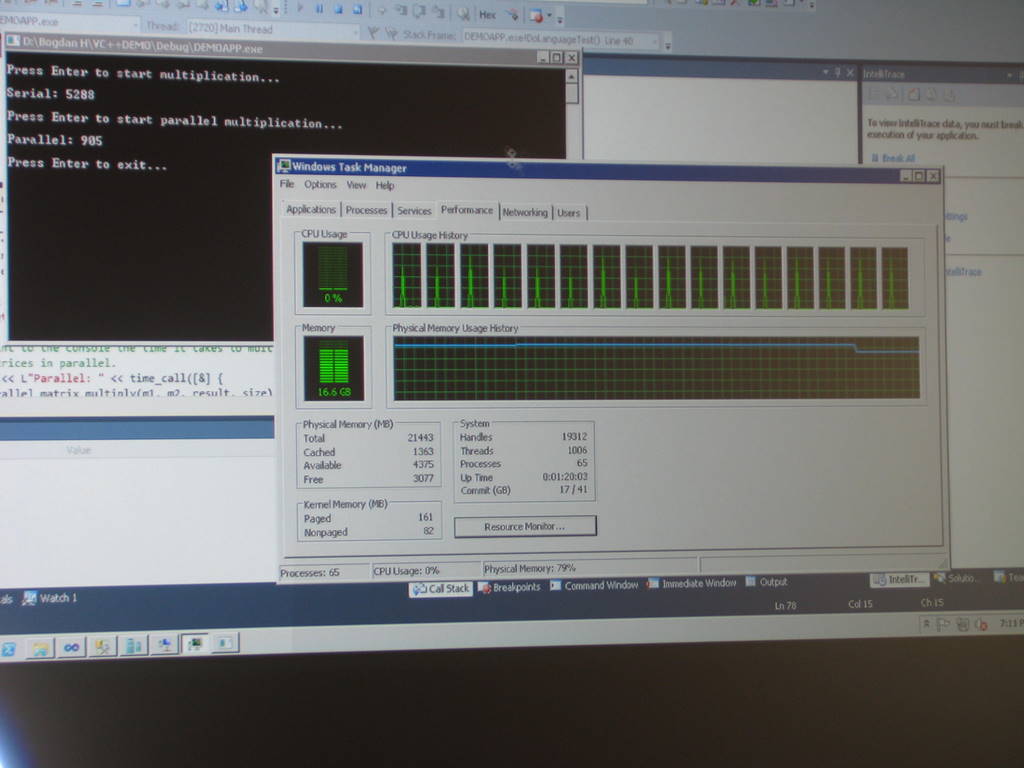Click the Show Next Statement arrow icon
This screenshot has width=1024, height=768.
click(x=381, y=10)
